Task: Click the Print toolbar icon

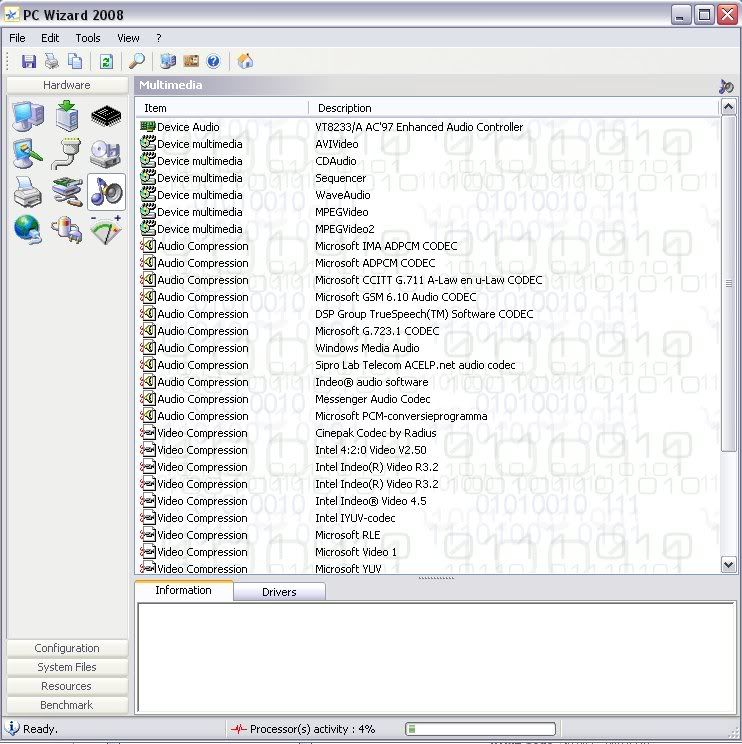Action: point(52,61)
